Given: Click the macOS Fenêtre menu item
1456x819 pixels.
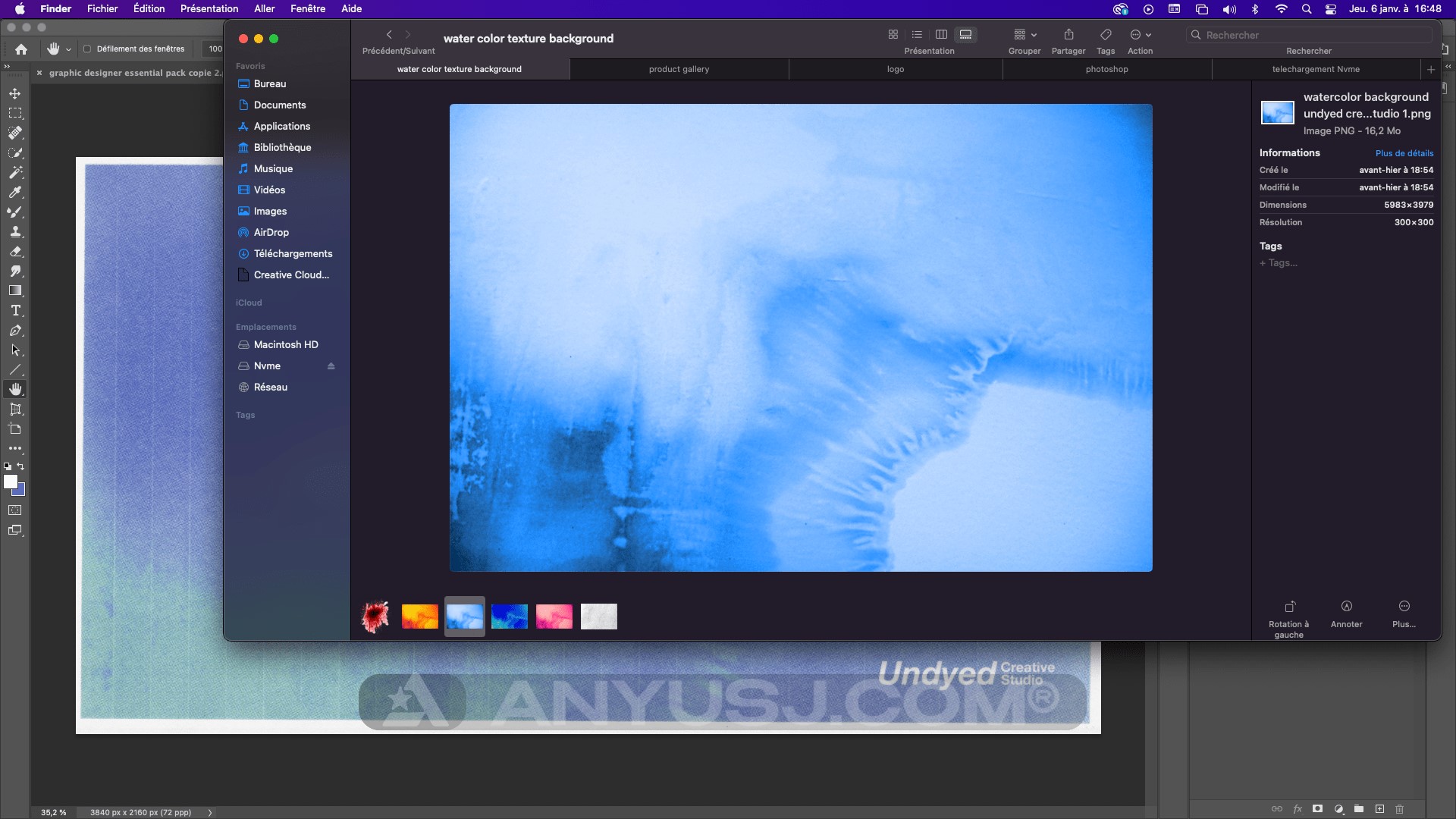Looking at the screenshot, I should tap(307, 8).
